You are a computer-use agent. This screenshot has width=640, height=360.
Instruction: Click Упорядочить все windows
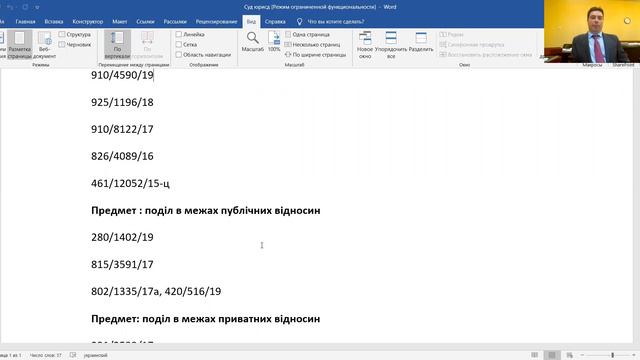coord(391,44)
